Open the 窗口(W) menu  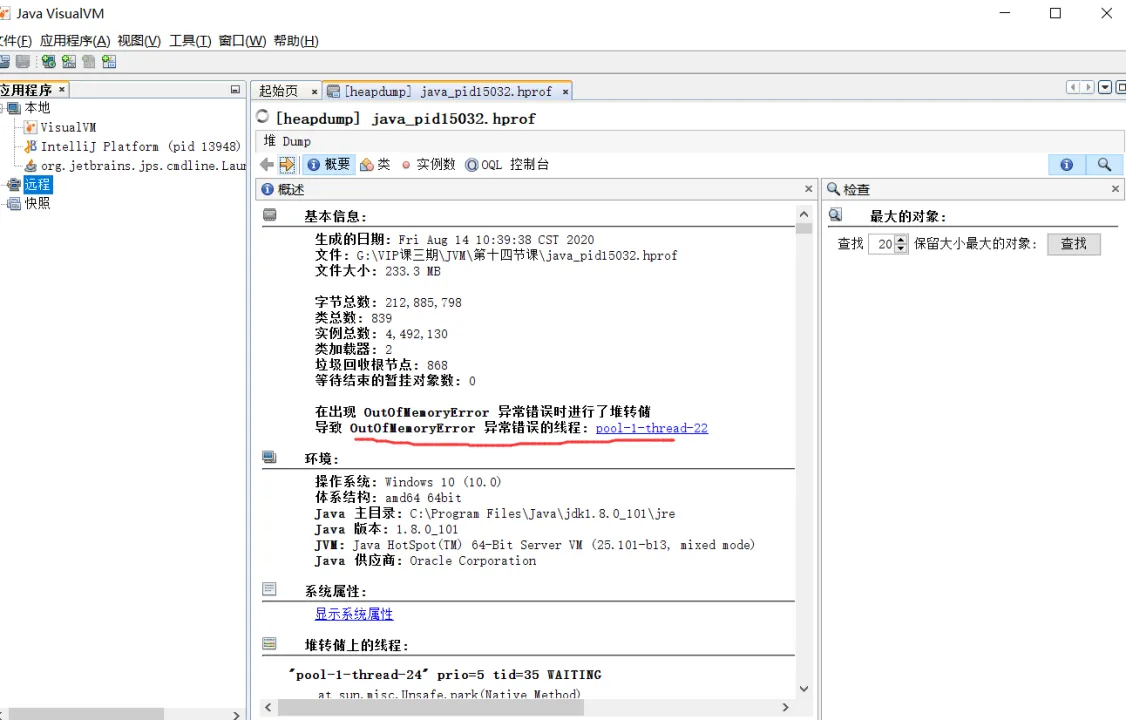242,41
